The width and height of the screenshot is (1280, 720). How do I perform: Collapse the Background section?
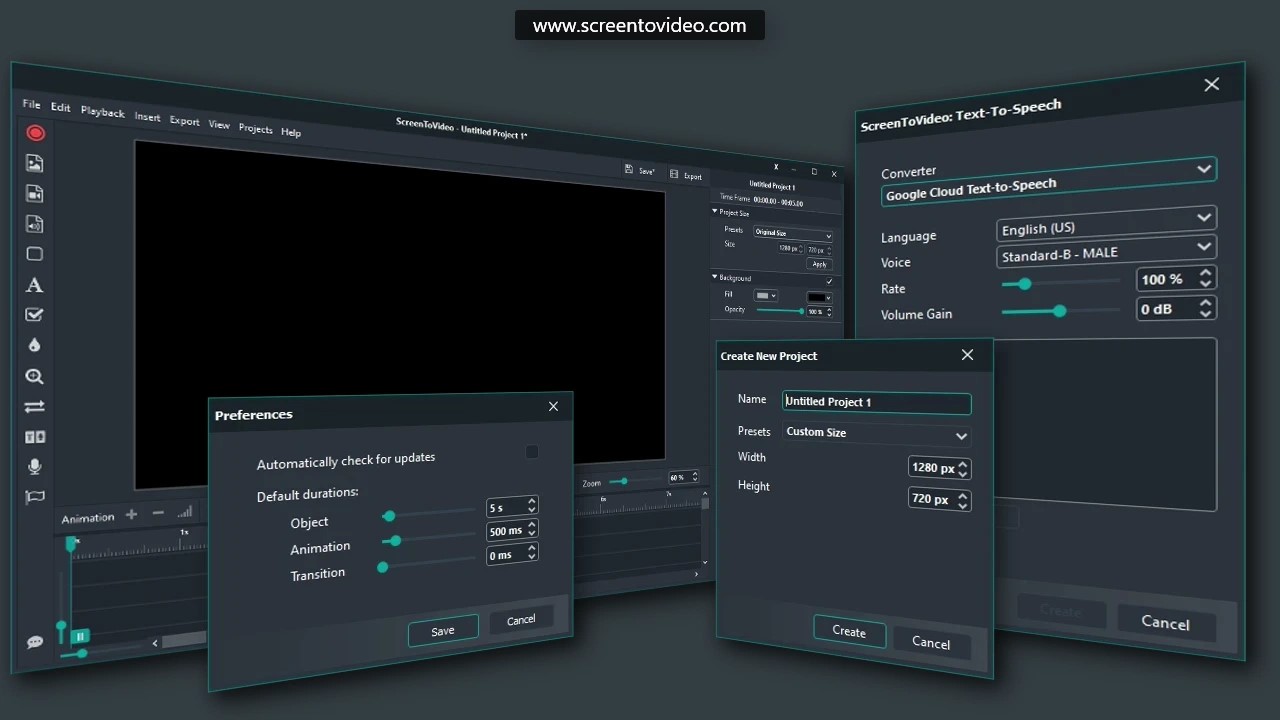715,277
